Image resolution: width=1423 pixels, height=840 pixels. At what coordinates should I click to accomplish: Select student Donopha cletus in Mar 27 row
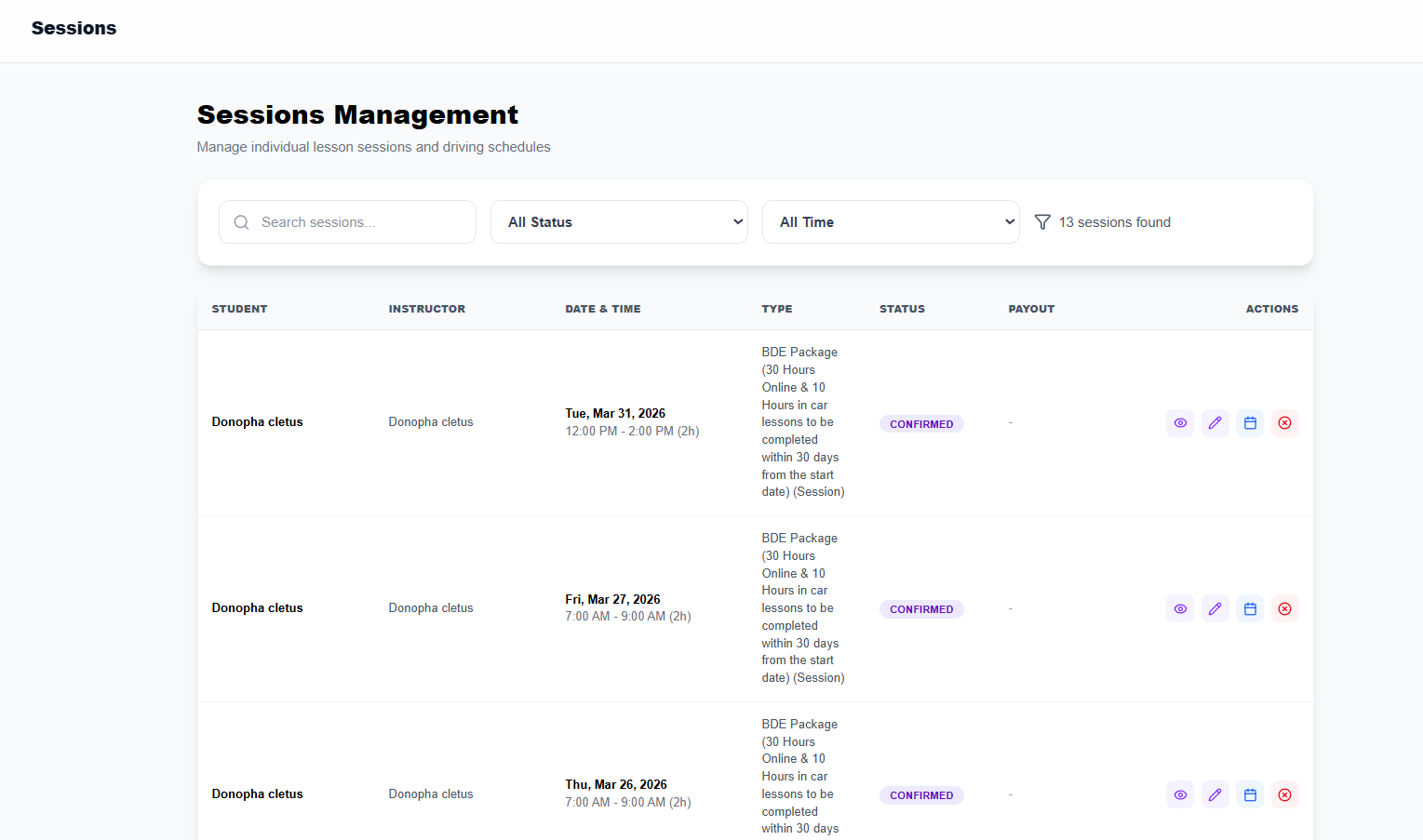click(257, 608)
